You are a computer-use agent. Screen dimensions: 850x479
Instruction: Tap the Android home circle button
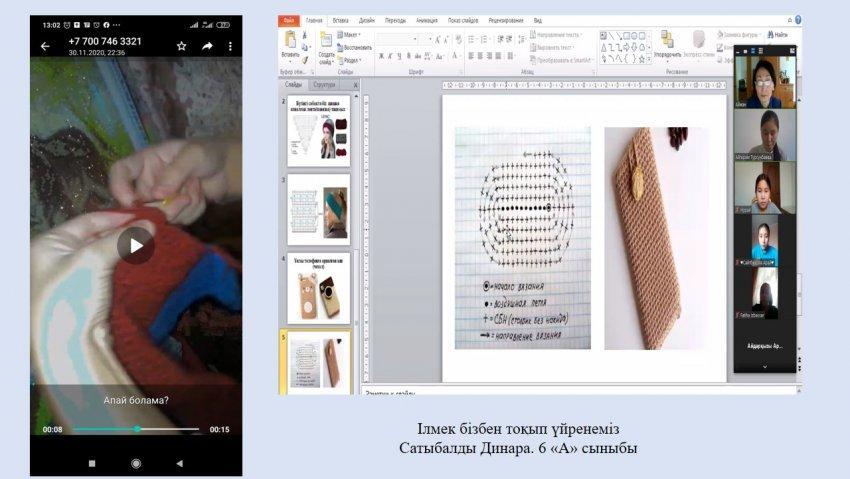tap(136, 463)
